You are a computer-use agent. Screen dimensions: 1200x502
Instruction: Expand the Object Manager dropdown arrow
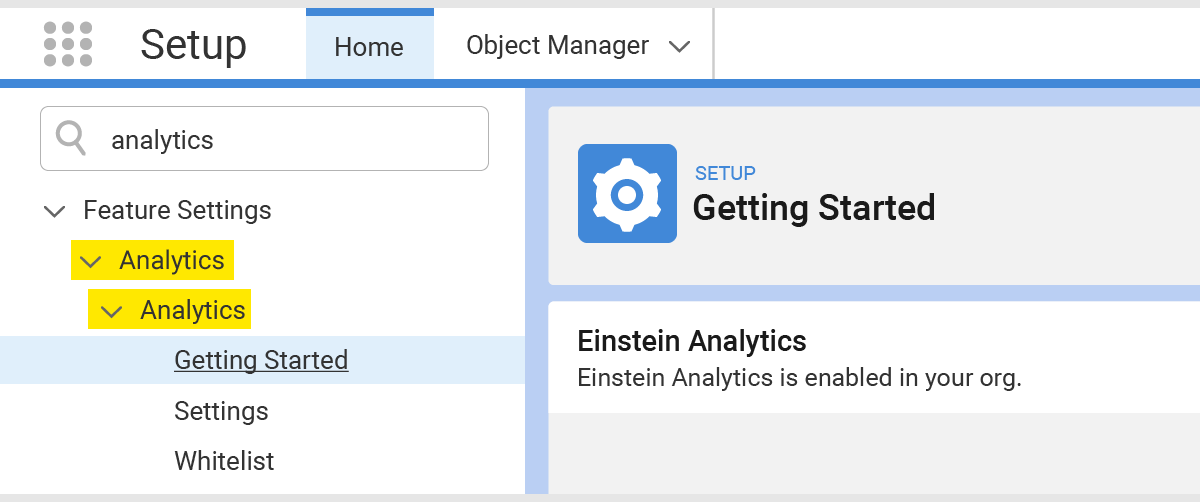[679, 47]
